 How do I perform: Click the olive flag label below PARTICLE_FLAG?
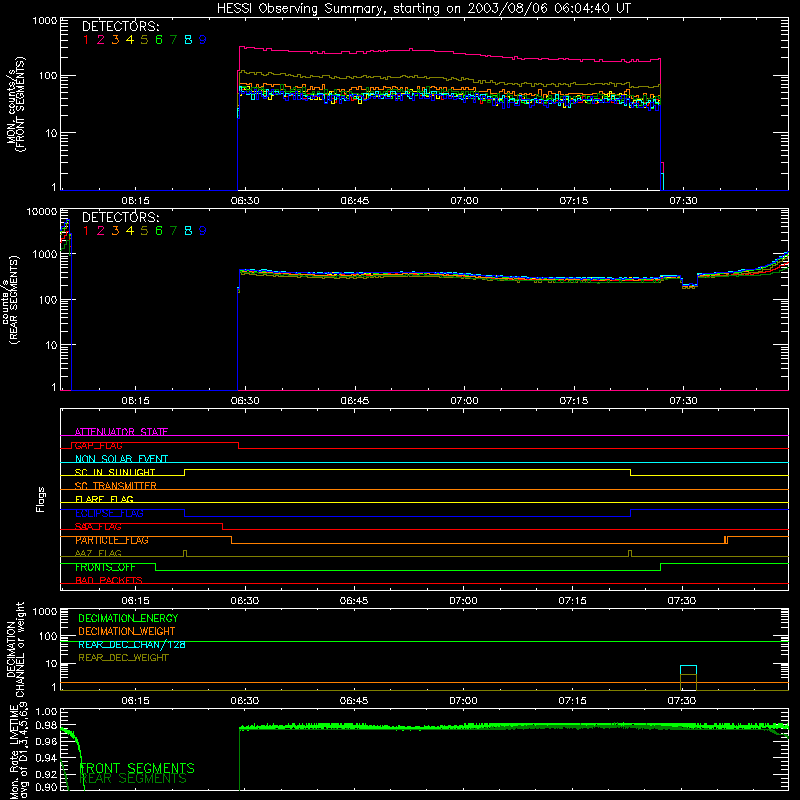[x=98, y=554]
